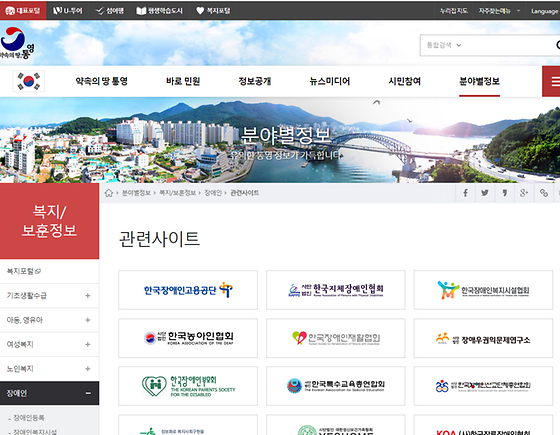
Task: Select 노인복지 sidebar item
Action: [x=49, y=369]
